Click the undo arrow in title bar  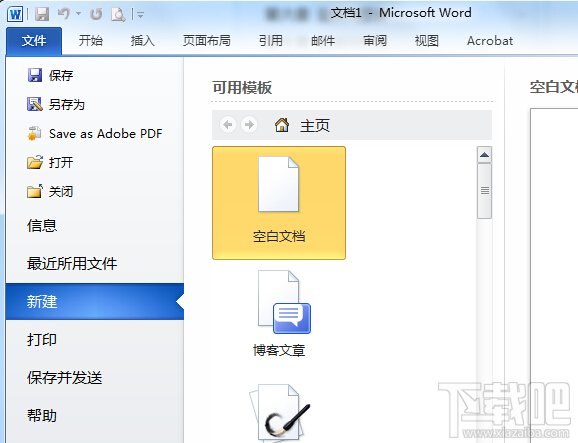(x=63, y=14)
